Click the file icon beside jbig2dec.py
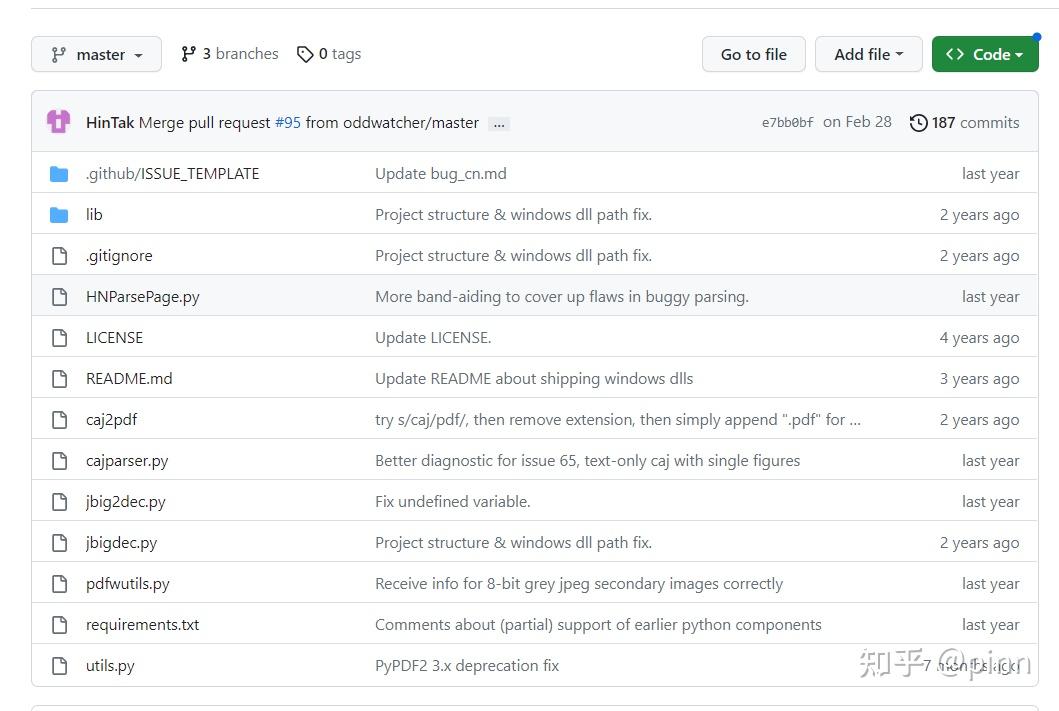 (x=59, y=502)
